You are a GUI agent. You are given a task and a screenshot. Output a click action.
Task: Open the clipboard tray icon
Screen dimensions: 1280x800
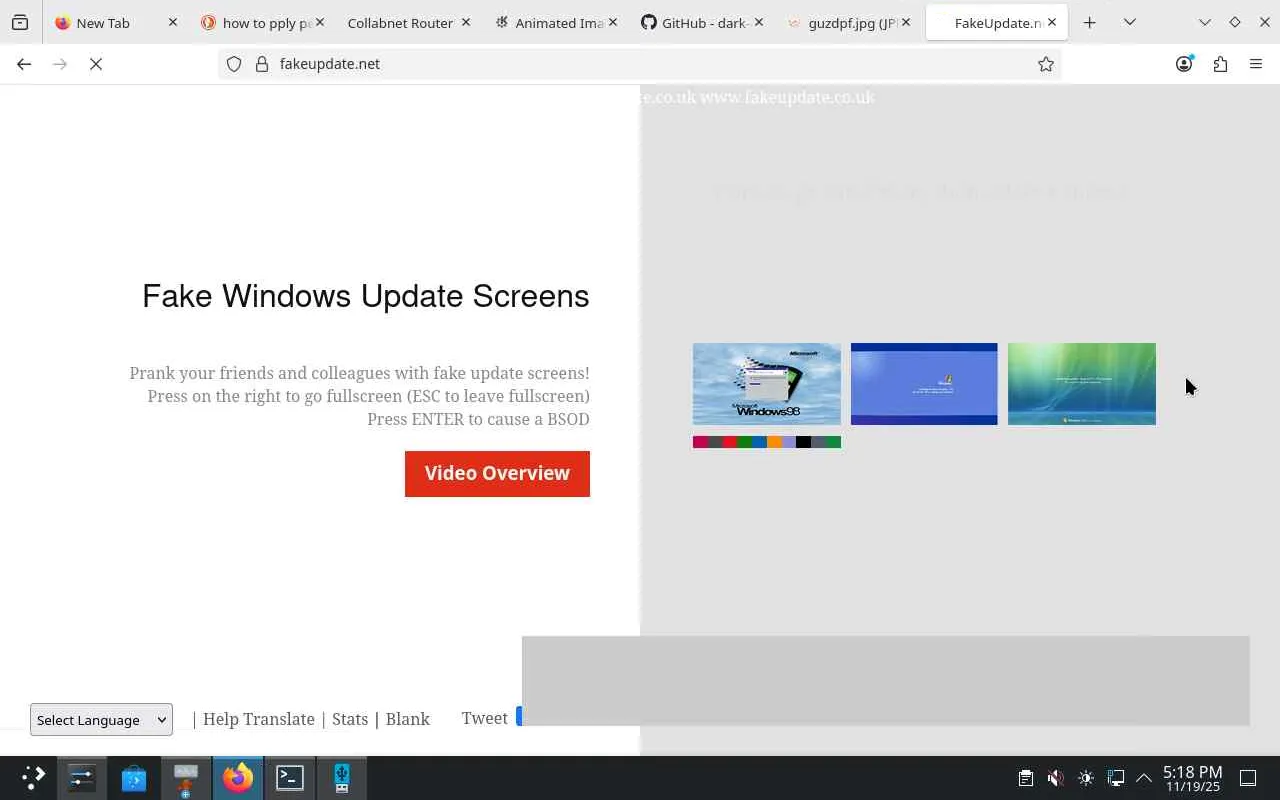[x=1025, y=778]
